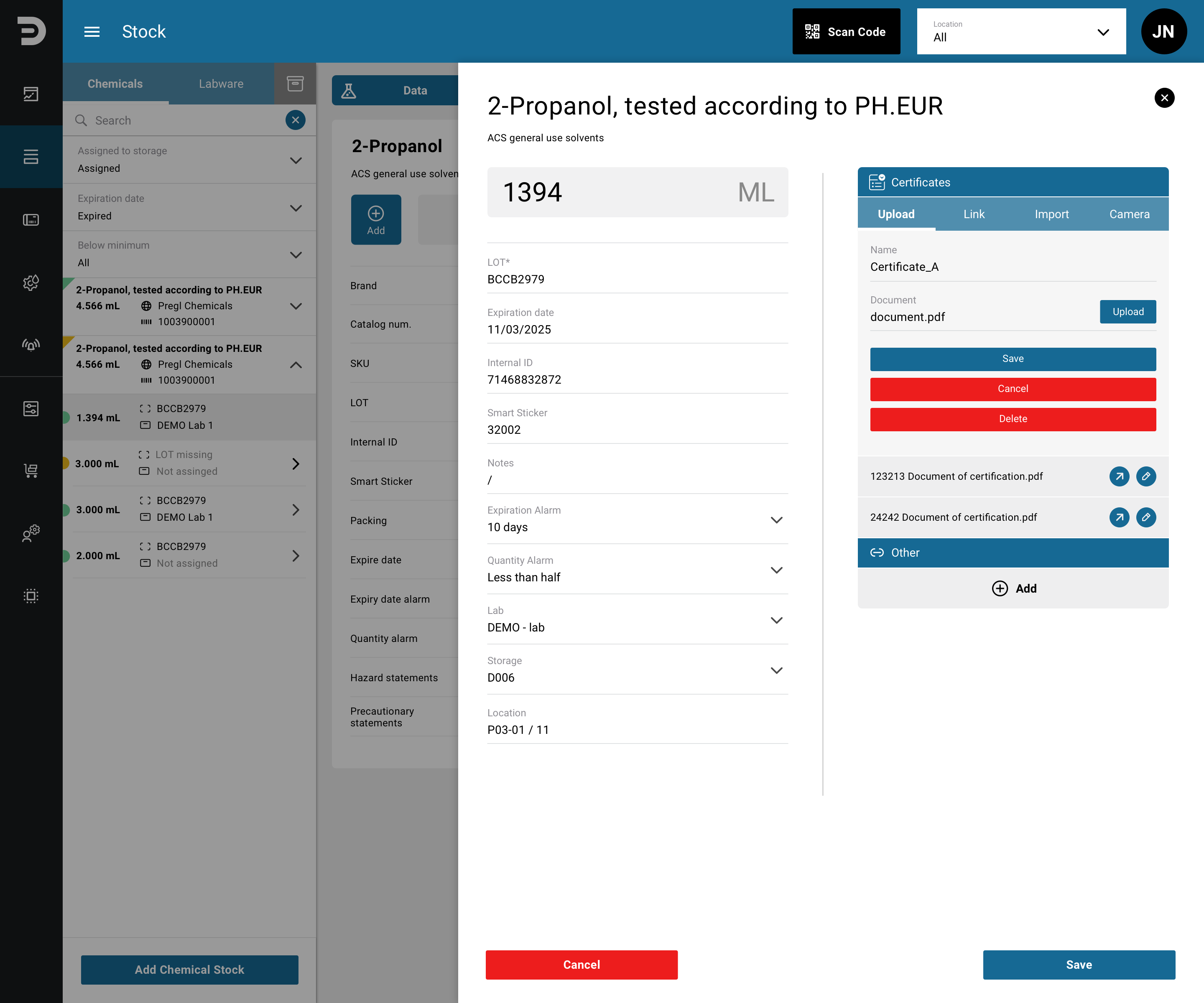
Task: Select the 1.394 mL DEMO Lab 1 row
Action: (x=189, y=417)
